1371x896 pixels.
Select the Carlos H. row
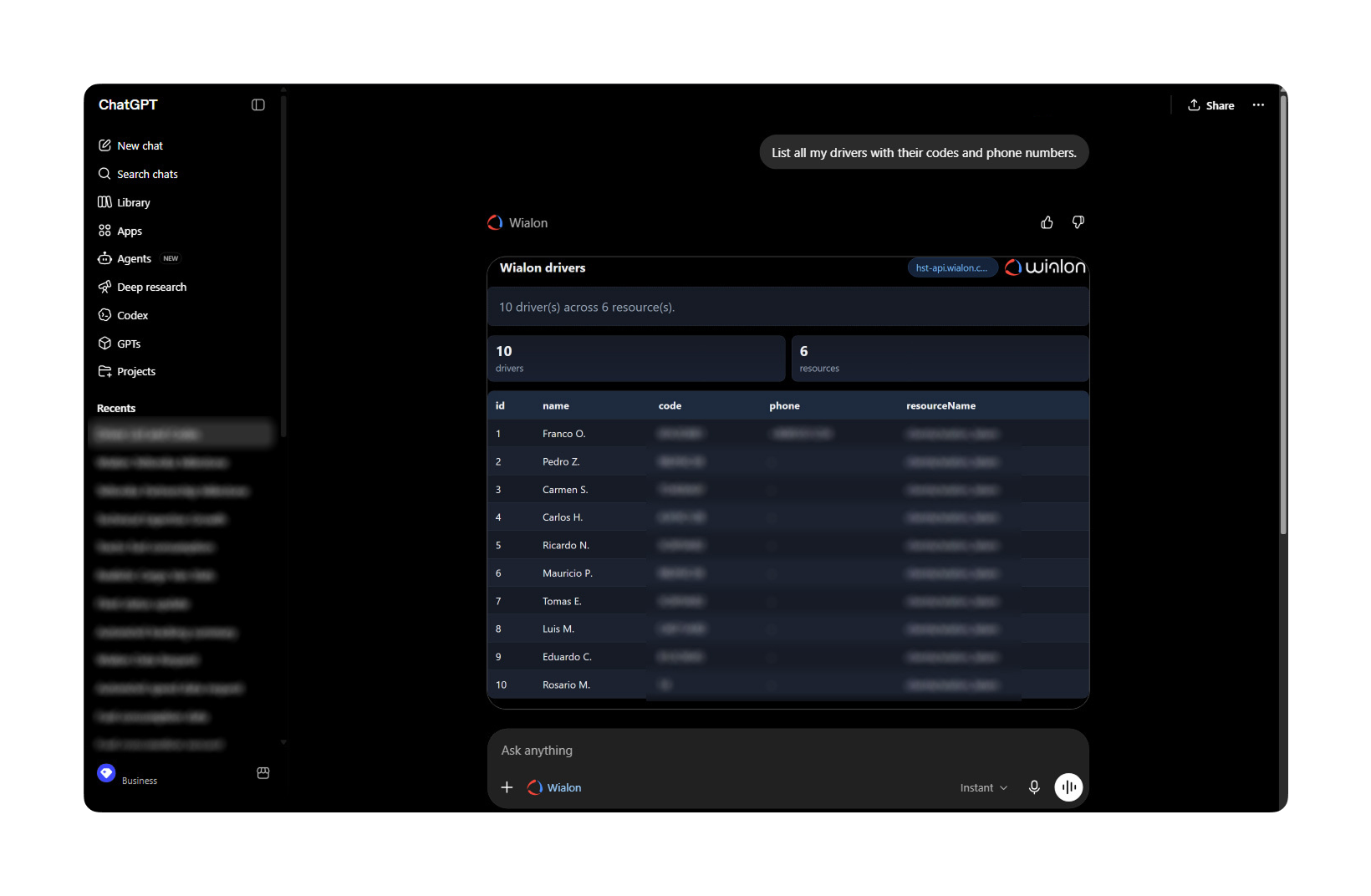click(x=788, y=517)
